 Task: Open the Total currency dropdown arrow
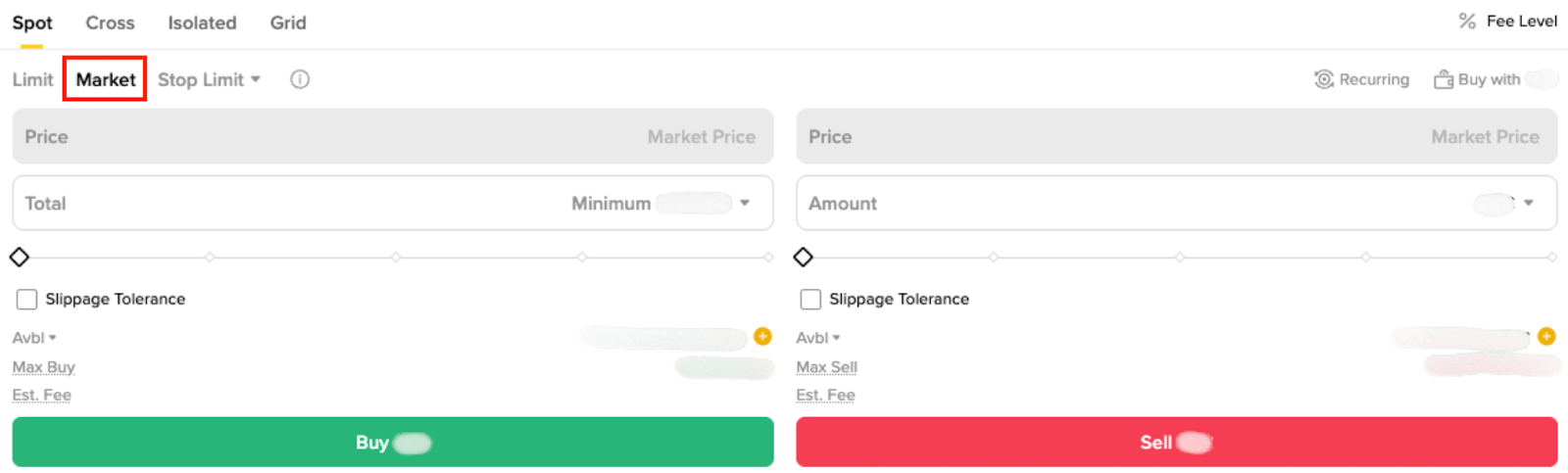pos(745,203)
